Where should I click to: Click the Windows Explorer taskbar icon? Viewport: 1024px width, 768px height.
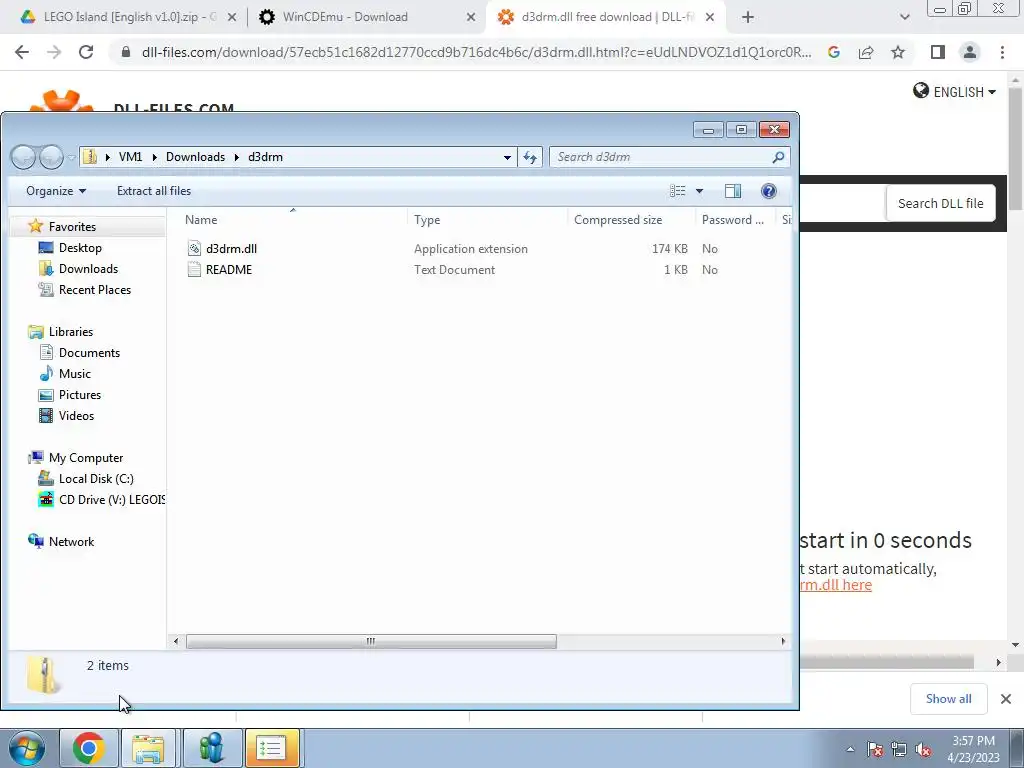(x=148, y=748)
